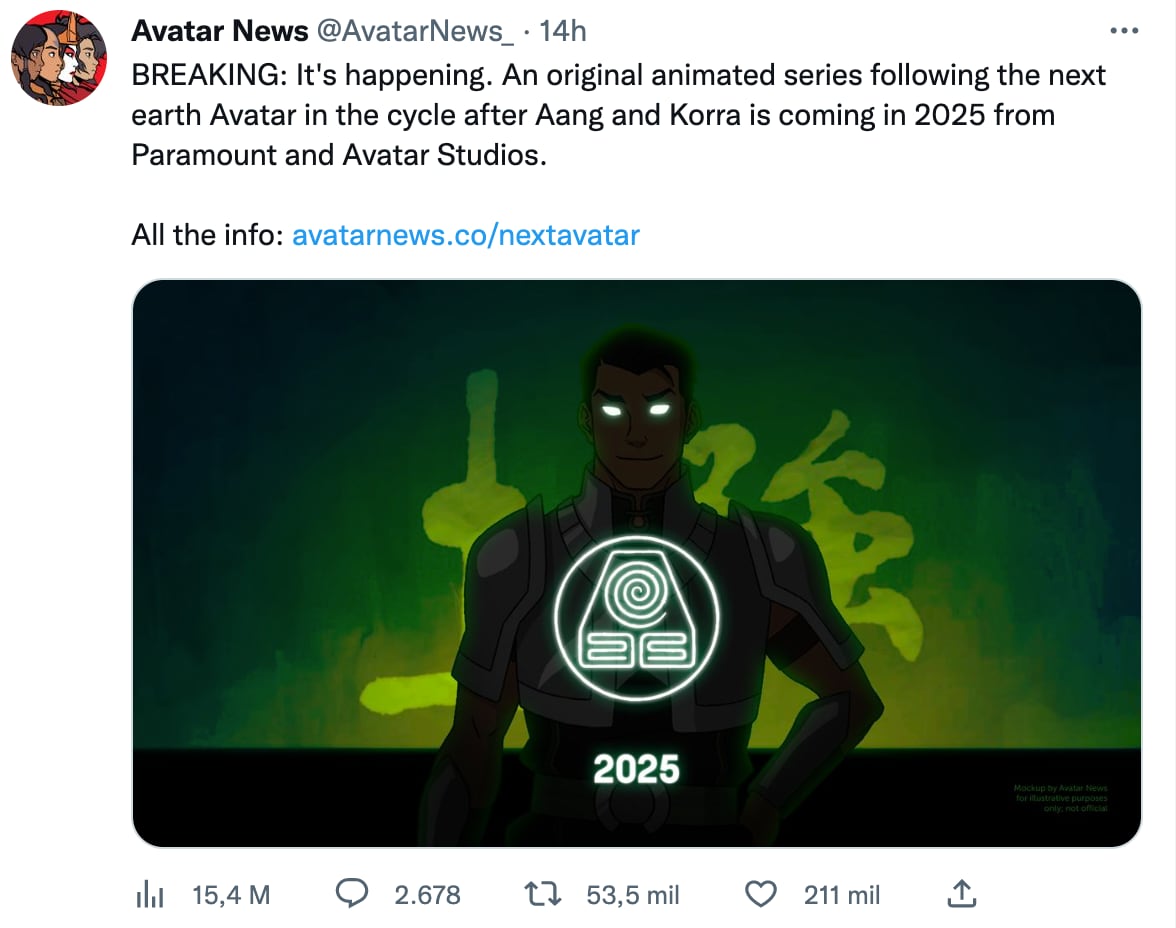The width and height of the screenshot is (1176, 928).
Task: Click the 211 mil likes count
Action: pyautogui.click(x=842, y=894)
